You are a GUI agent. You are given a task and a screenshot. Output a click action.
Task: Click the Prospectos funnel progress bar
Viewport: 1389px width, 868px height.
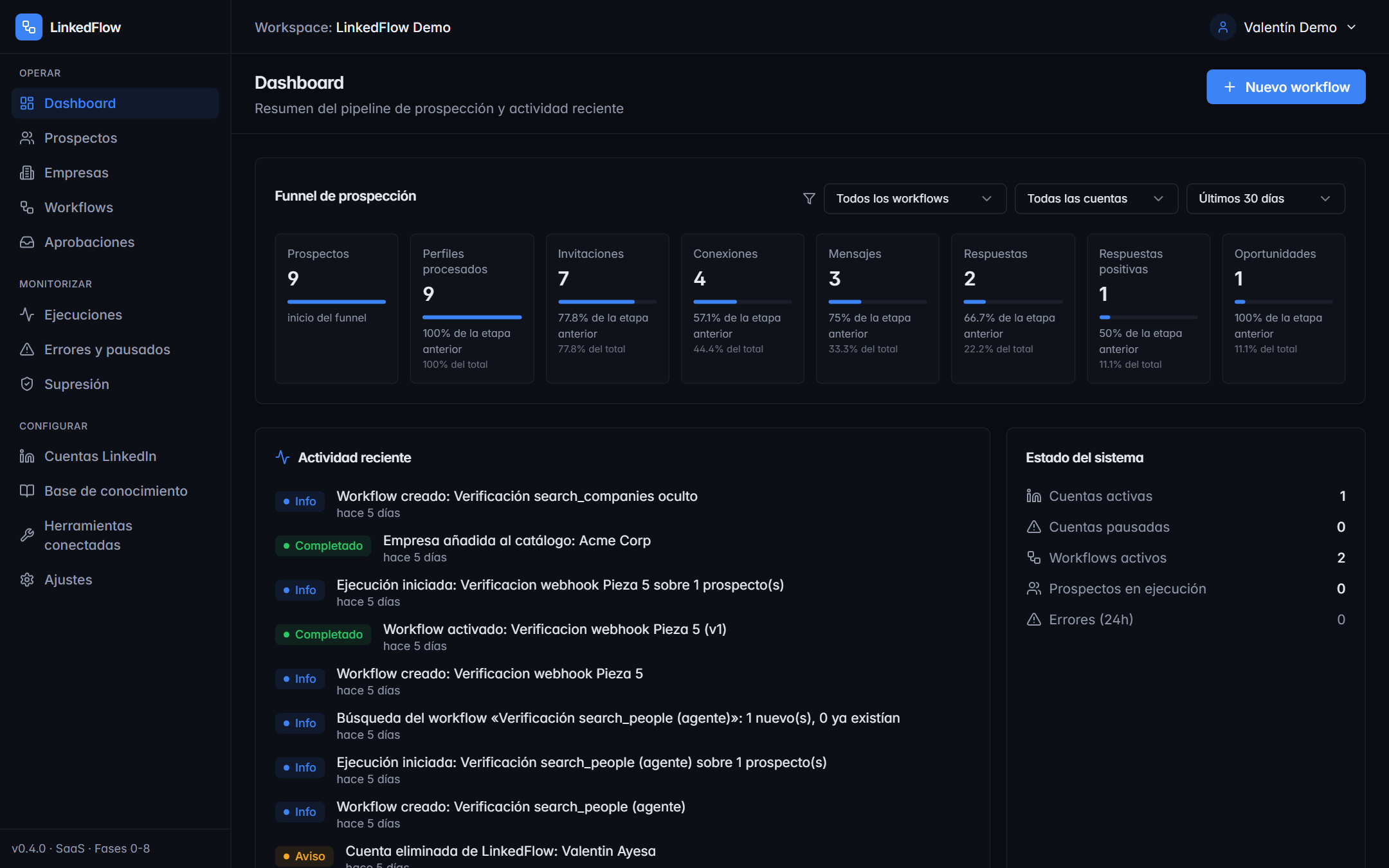click(x=336, y=302)
